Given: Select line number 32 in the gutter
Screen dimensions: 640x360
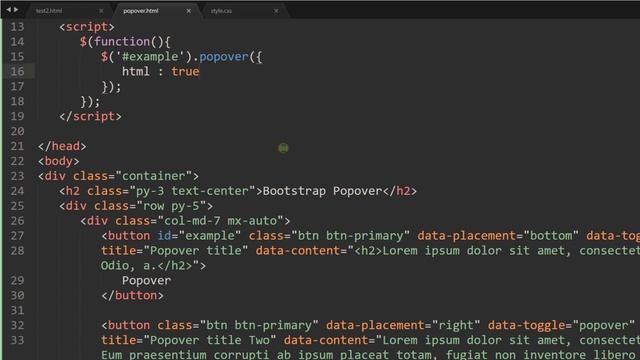Looking at the screenshot, I should tap(17, 325).
